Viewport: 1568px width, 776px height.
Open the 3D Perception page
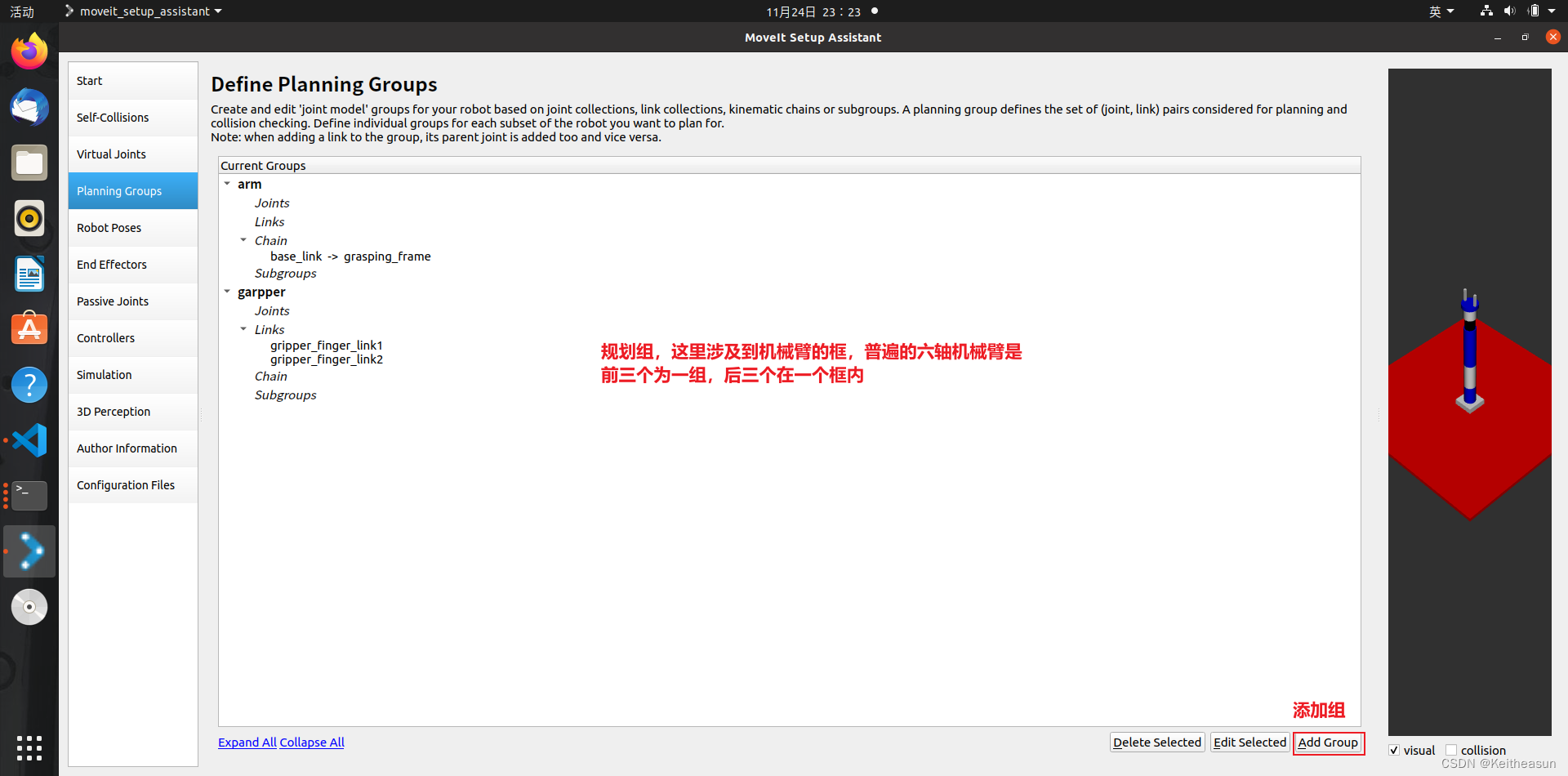tap(133, 412)
